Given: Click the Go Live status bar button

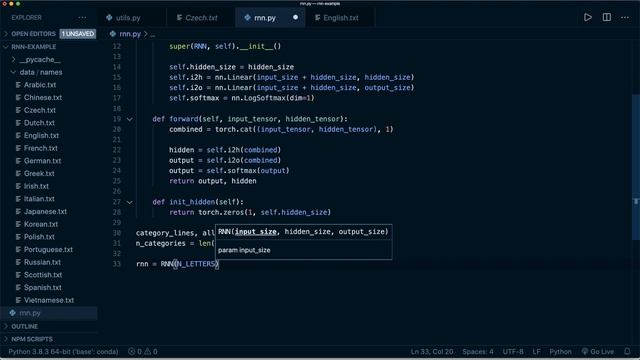Looking at the screenshot, I should pos(598,351).
